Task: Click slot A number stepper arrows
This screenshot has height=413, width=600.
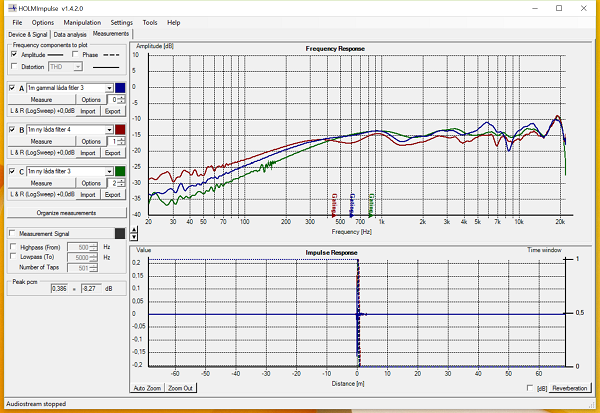Action: coord(121,100)
